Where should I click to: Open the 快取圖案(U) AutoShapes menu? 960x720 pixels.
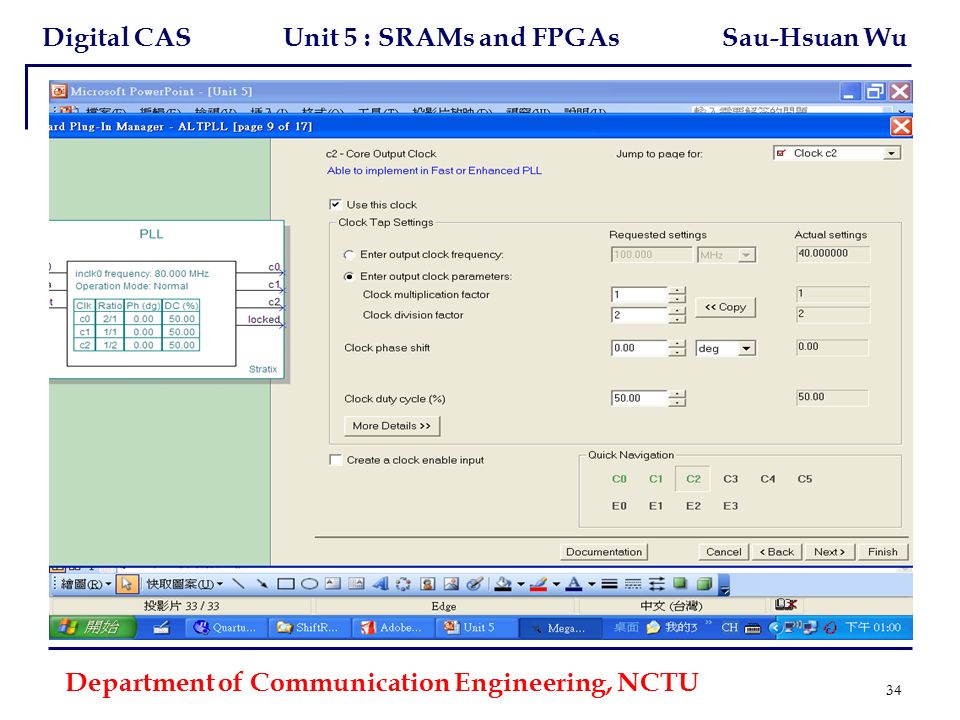pos(184,584)
